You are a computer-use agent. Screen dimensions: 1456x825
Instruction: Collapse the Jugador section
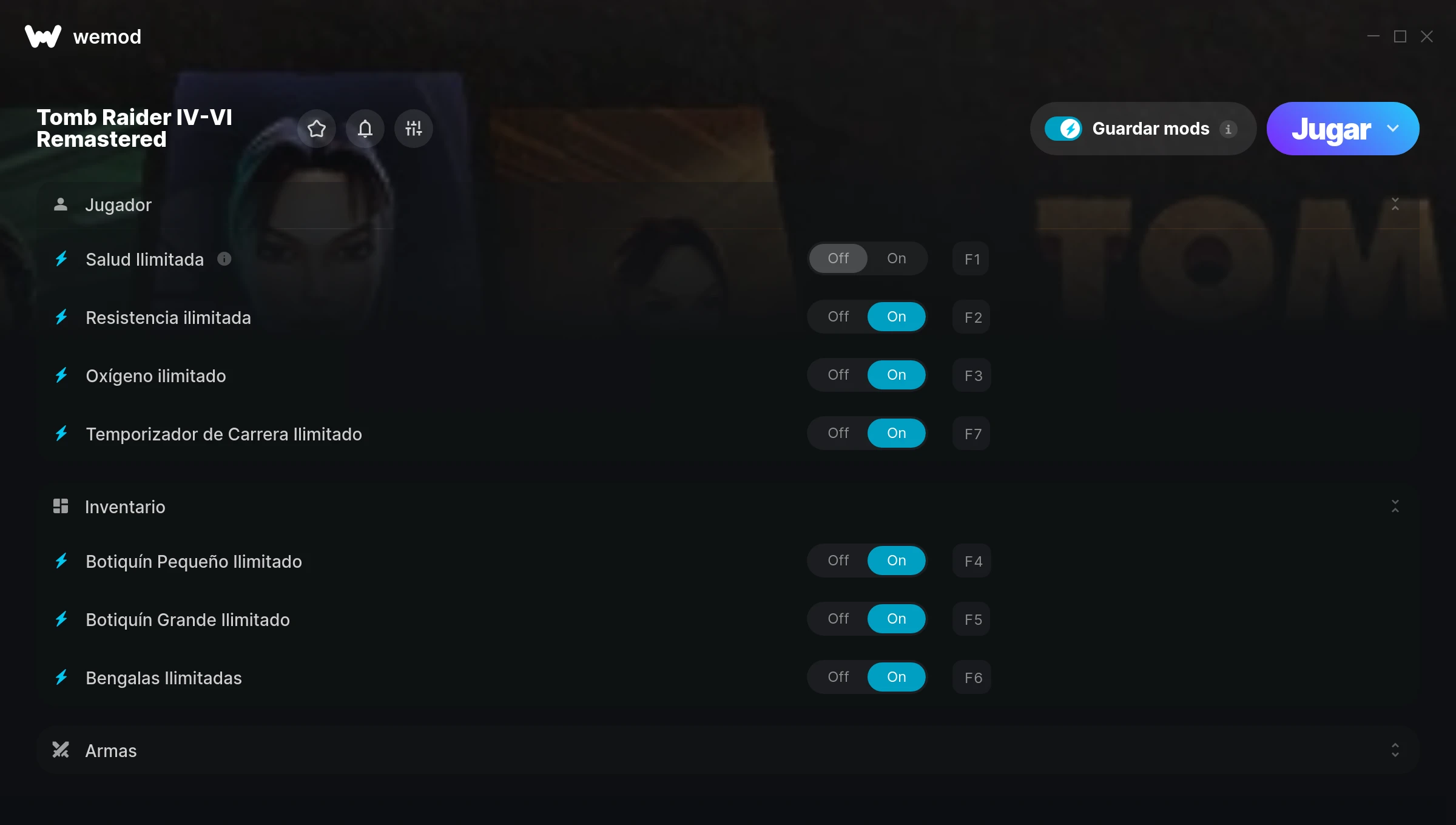[1395, 204]
